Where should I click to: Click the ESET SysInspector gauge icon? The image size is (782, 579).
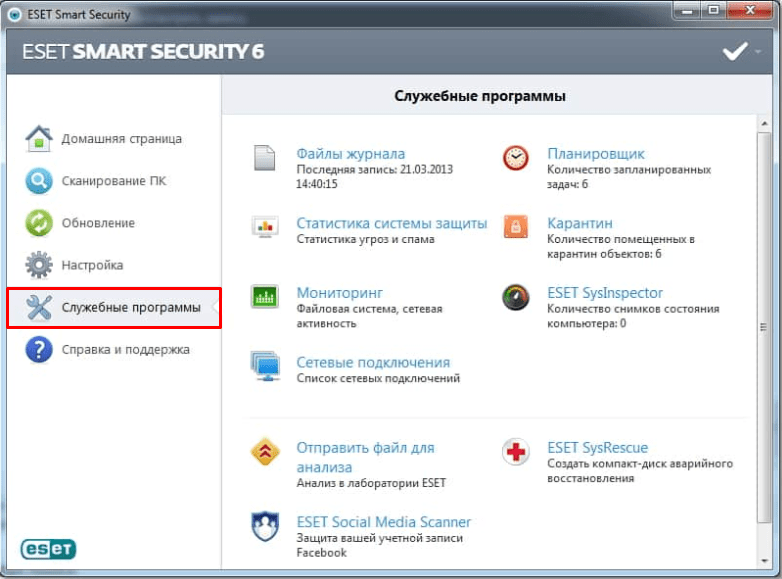click(x=515, y=297)
